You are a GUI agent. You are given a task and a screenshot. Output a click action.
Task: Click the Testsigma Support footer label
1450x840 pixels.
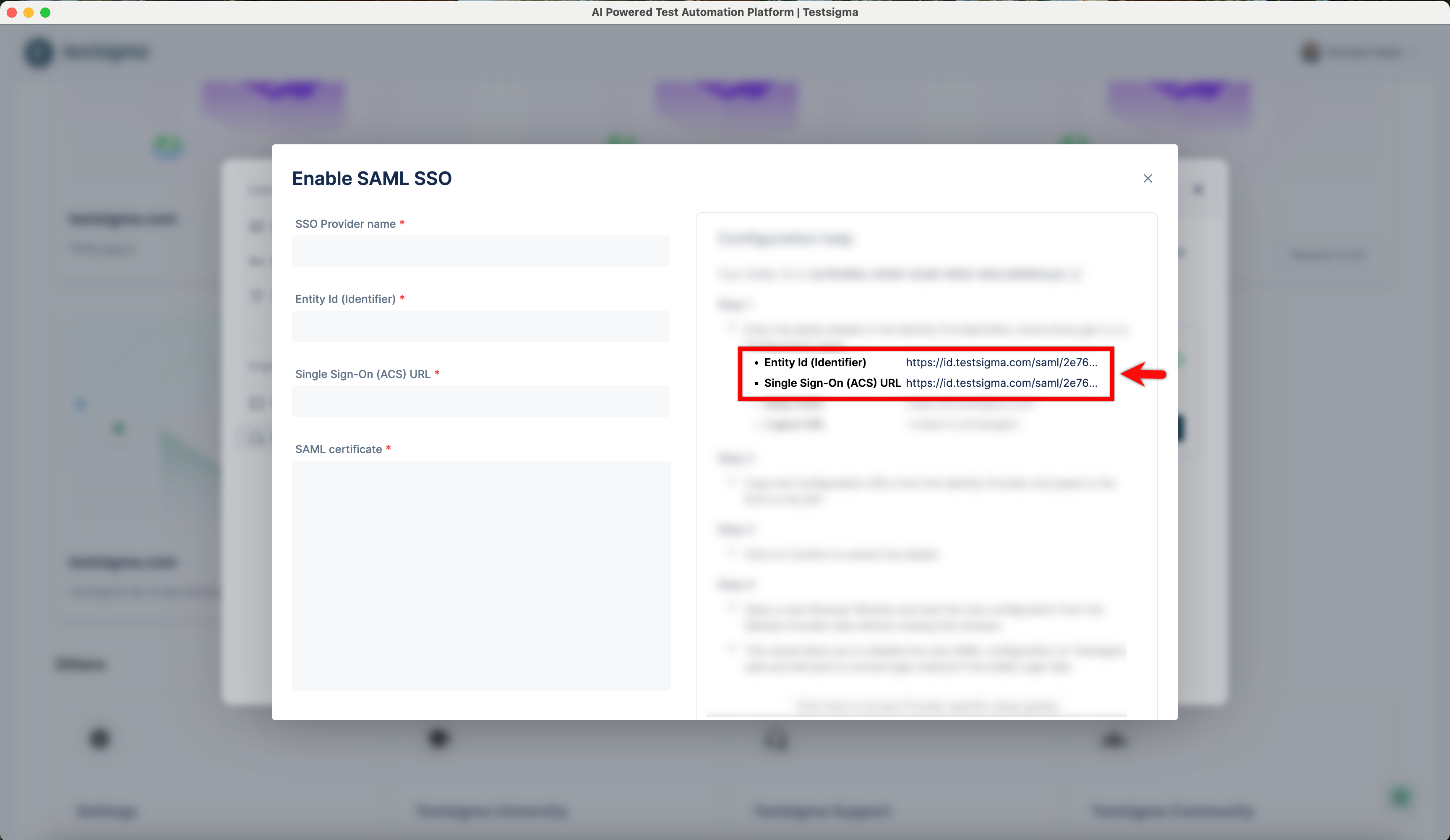pyautogui.click(x=821, y=811)
